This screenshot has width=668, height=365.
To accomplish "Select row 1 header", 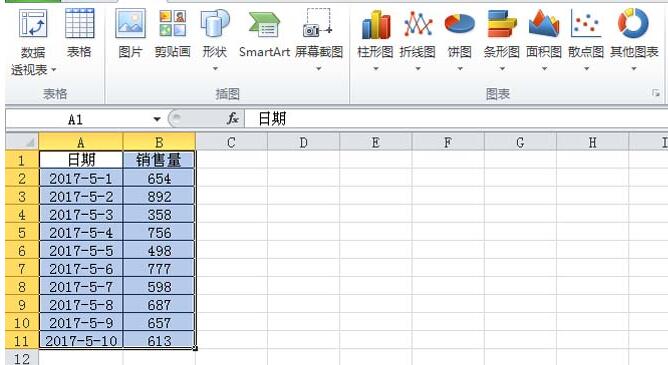I will (22, 160).
